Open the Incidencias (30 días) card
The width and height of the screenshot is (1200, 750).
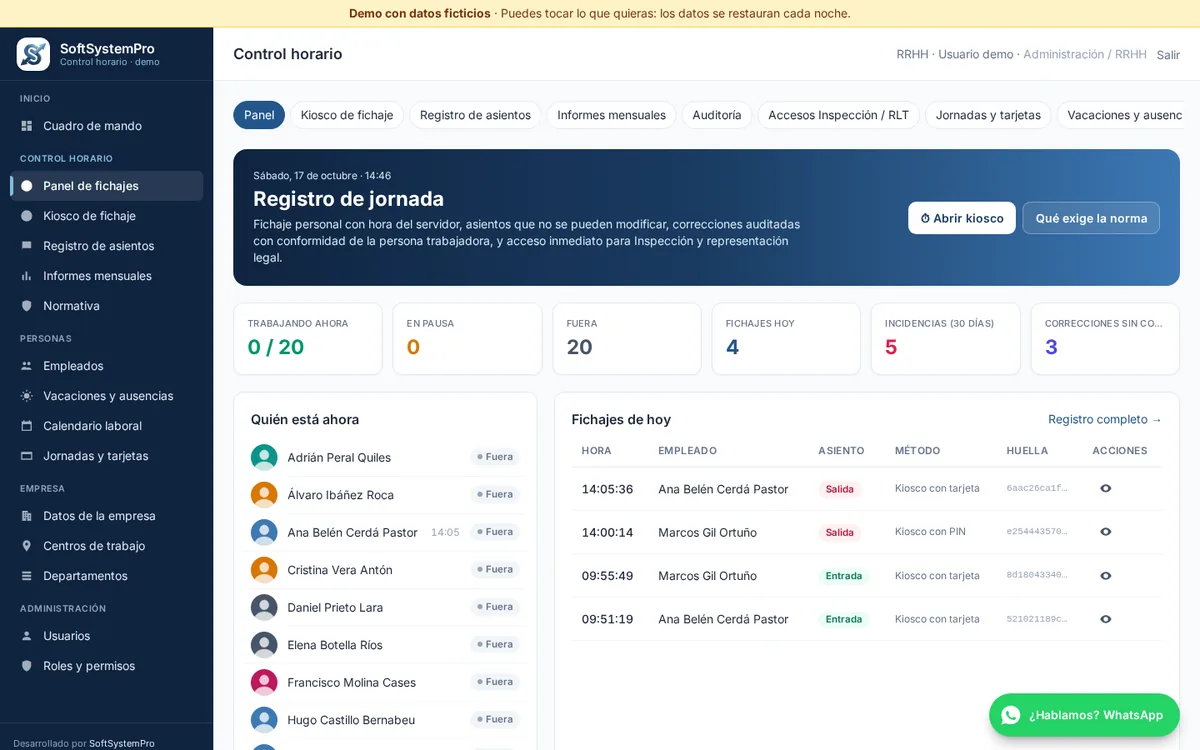[946, 339]
